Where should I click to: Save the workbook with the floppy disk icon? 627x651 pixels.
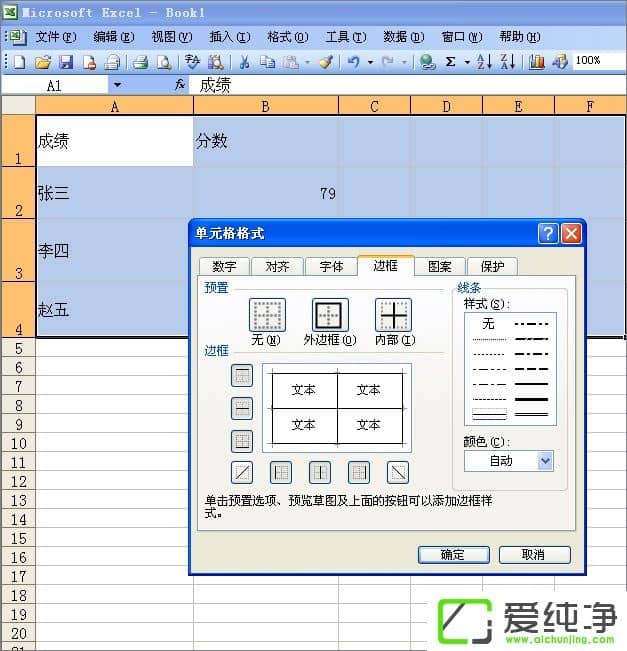click(x=66, y=62)
